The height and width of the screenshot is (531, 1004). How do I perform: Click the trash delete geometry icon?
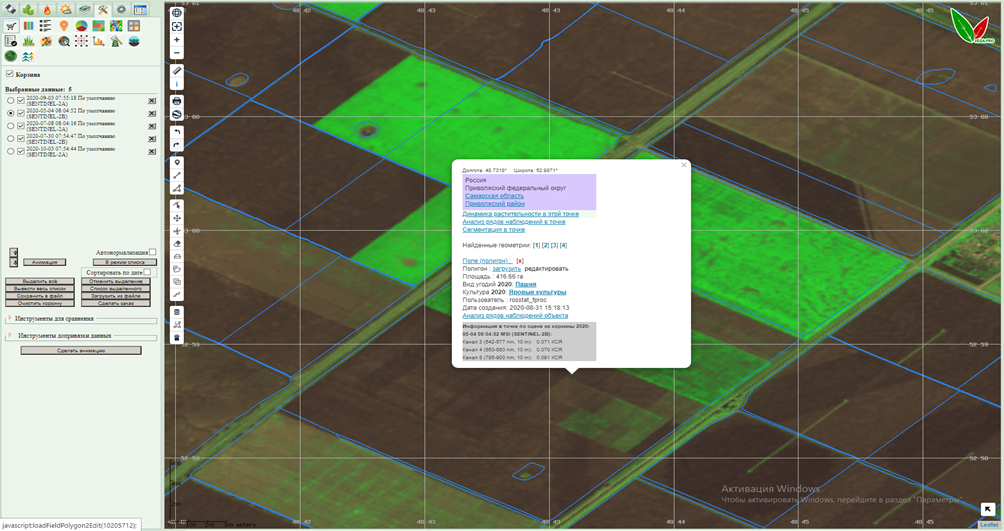click(177, 338)
